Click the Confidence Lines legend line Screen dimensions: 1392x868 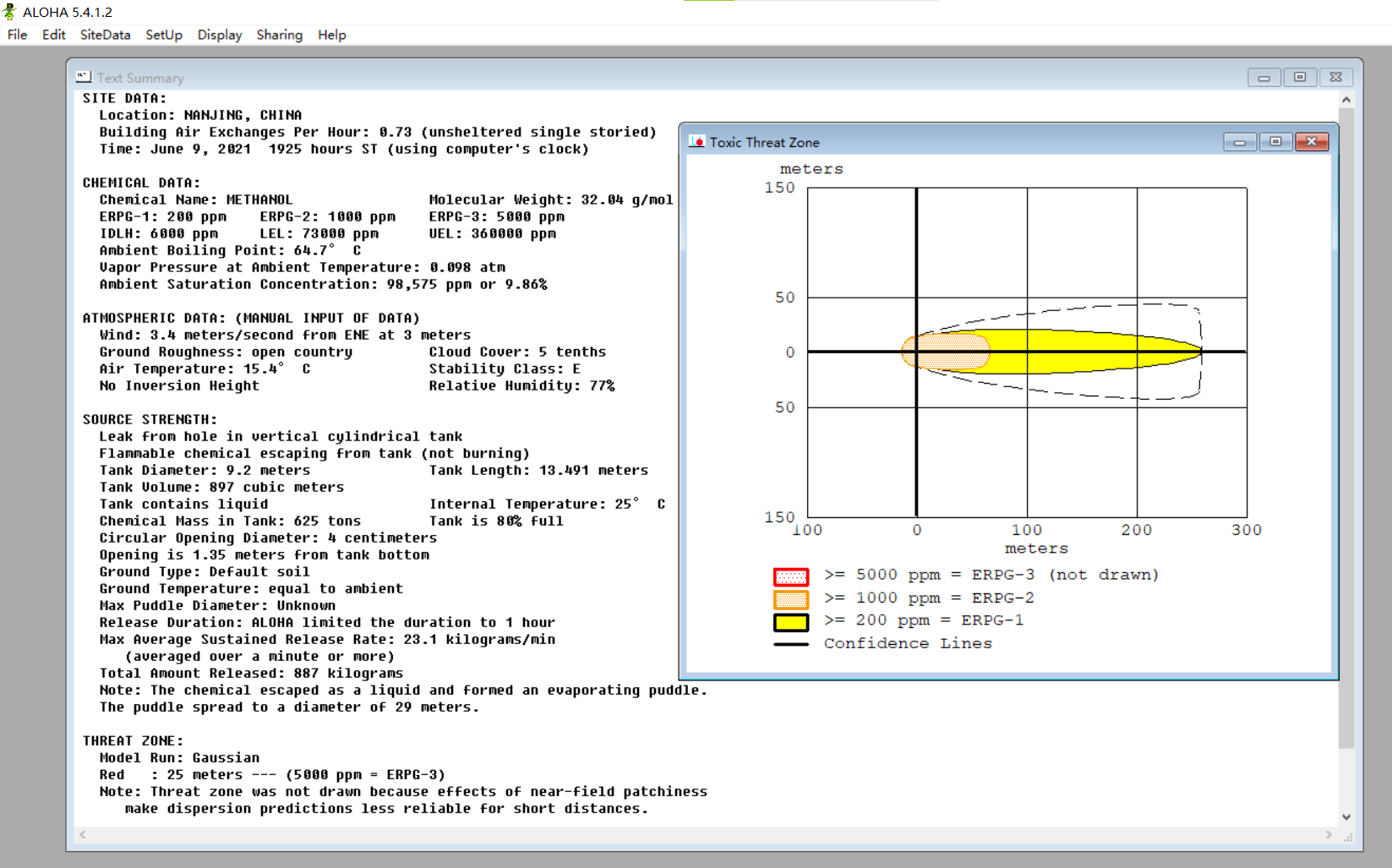[x=791, y=645]
